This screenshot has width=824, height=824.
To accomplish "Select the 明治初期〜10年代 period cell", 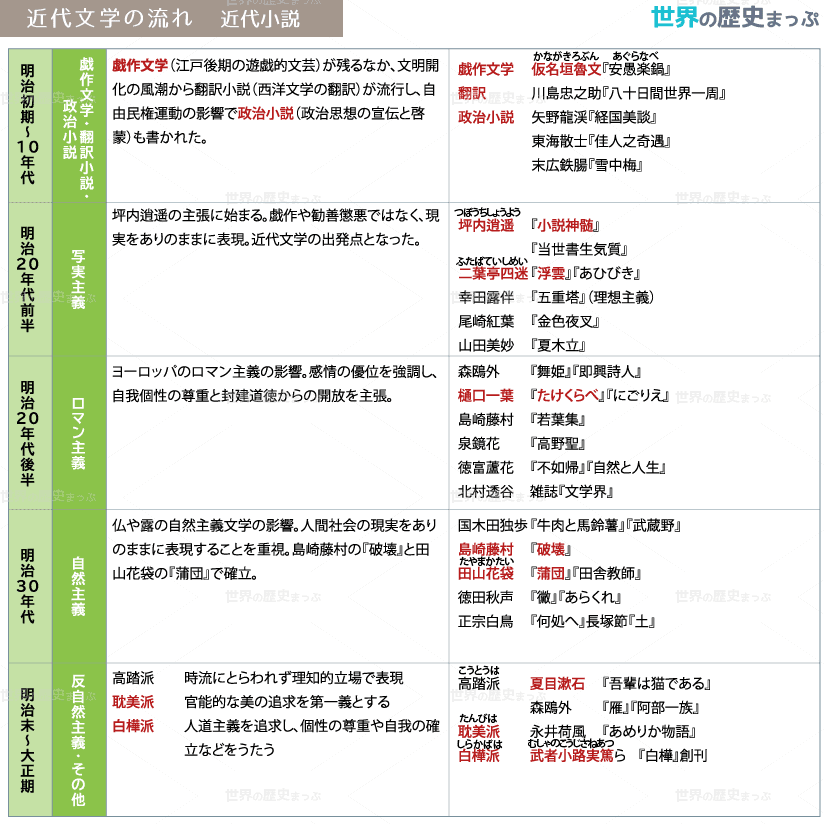I will coord(30,125).
